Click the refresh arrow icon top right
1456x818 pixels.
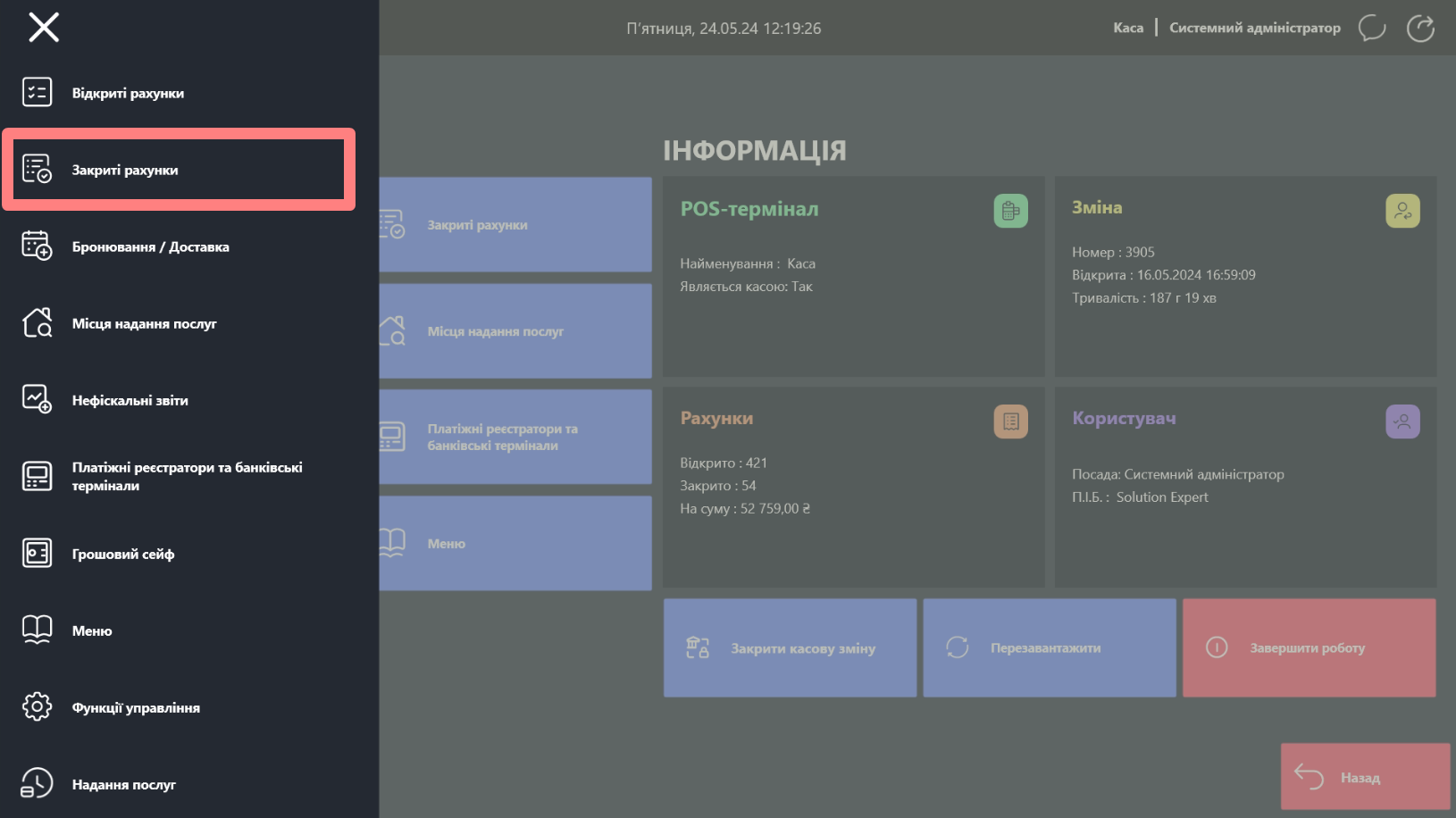point(1420,29)
